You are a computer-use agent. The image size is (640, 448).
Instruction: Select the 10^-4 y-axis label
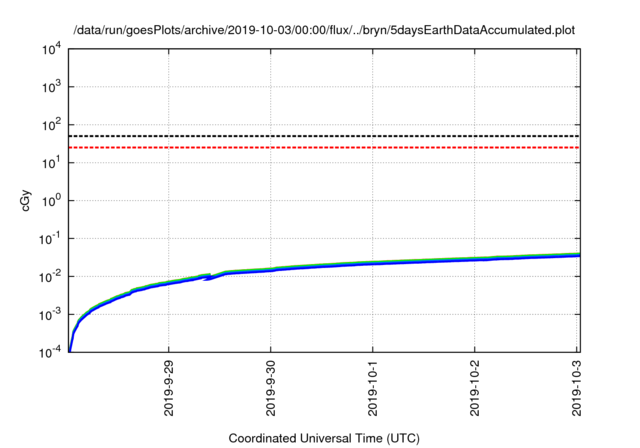(x=50, y=352)
